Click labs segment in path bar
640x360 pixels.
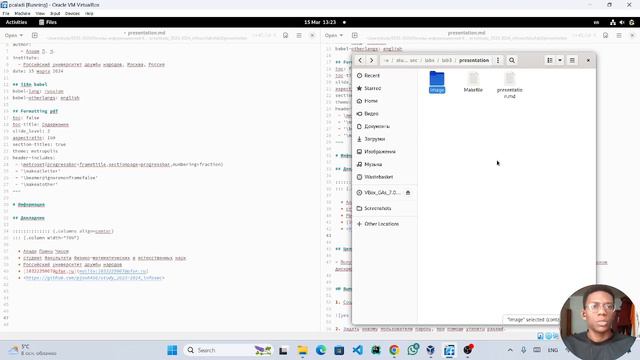point(429,60)
